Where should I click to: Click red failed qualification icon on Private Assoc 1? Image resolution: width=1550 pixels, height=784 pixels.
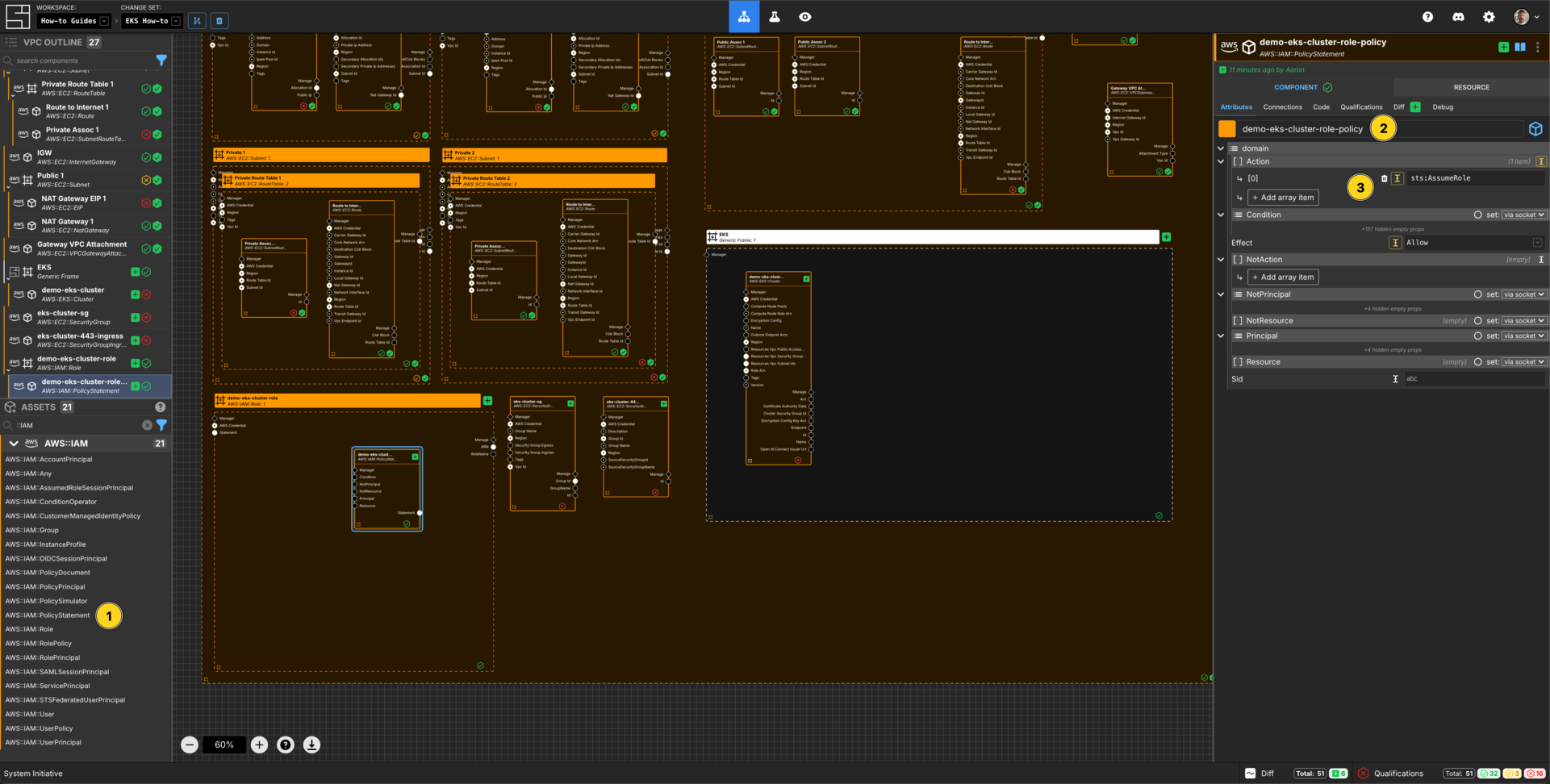tap(146, 135)
